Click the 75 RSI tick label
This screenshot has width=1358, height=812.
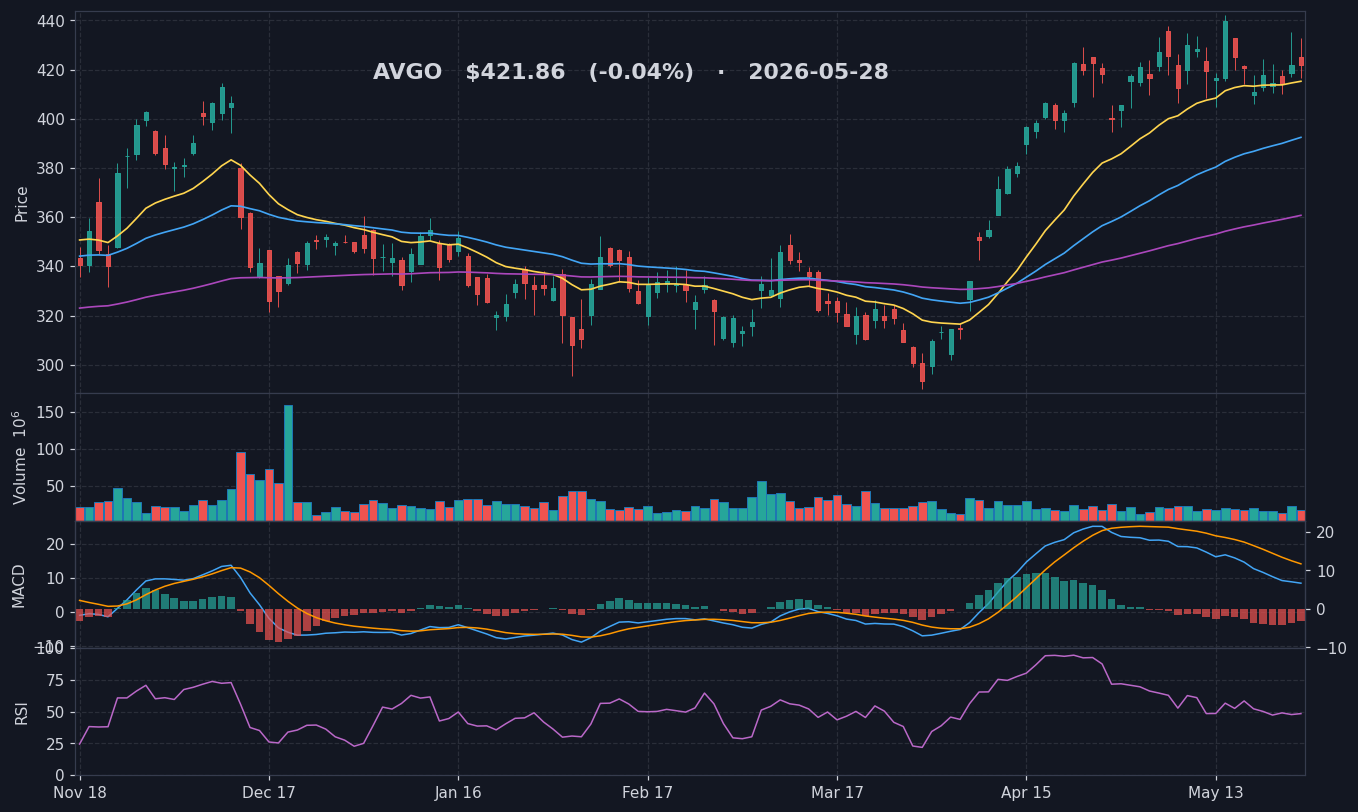pyautogui.click(x=55, y=680)
